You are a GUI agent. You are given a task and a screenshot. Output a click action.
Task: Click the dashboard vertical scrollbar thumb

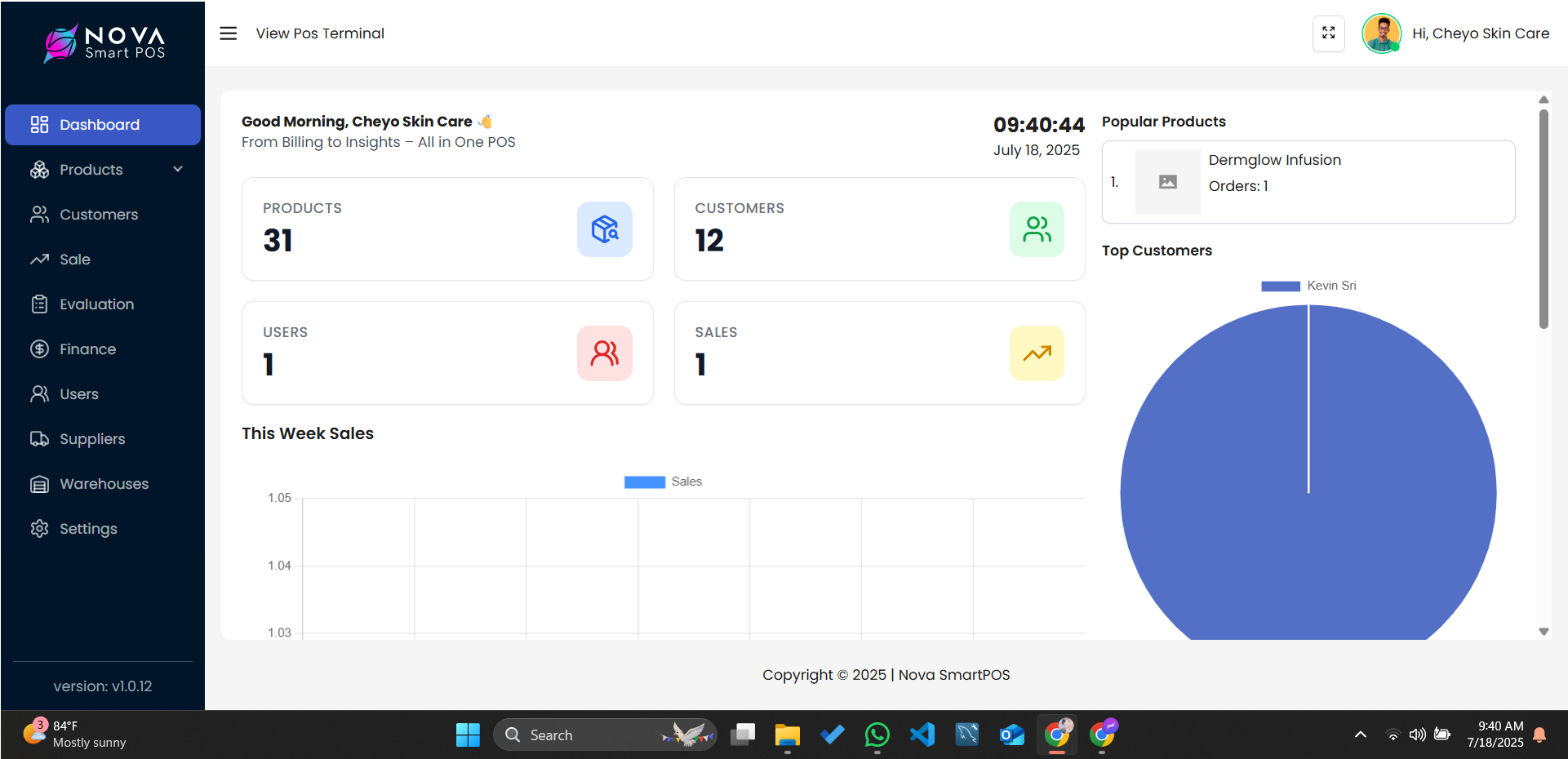(1544, 219)
